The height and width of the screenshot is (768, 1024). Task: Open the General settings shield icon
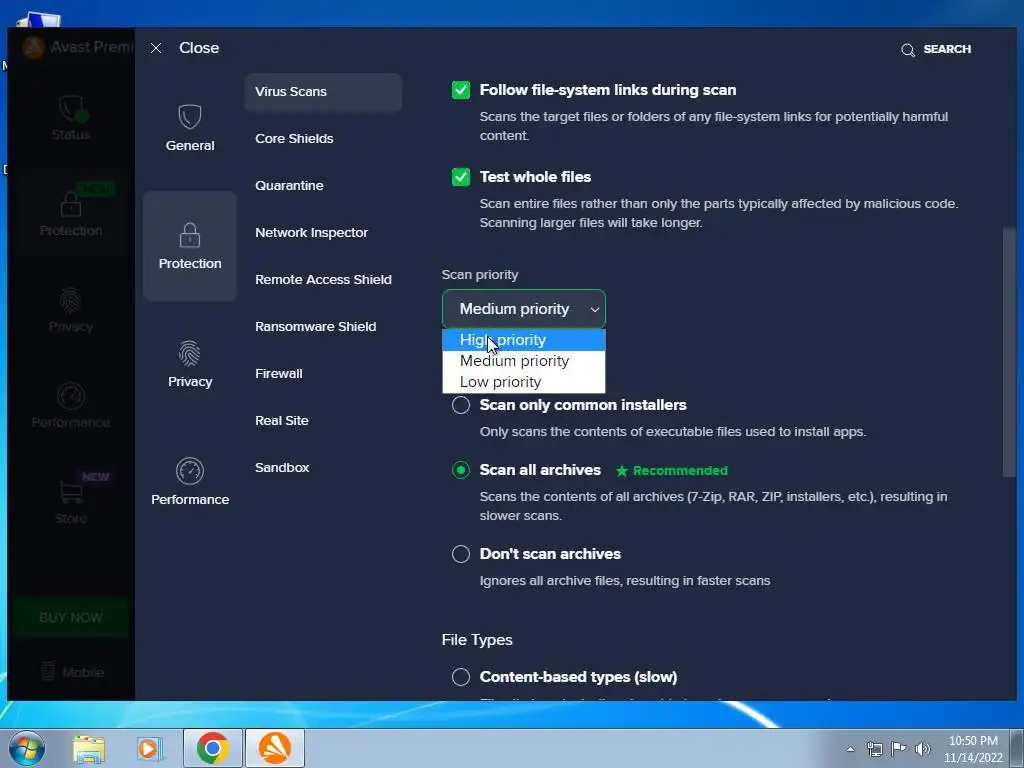tap(189, 118)
